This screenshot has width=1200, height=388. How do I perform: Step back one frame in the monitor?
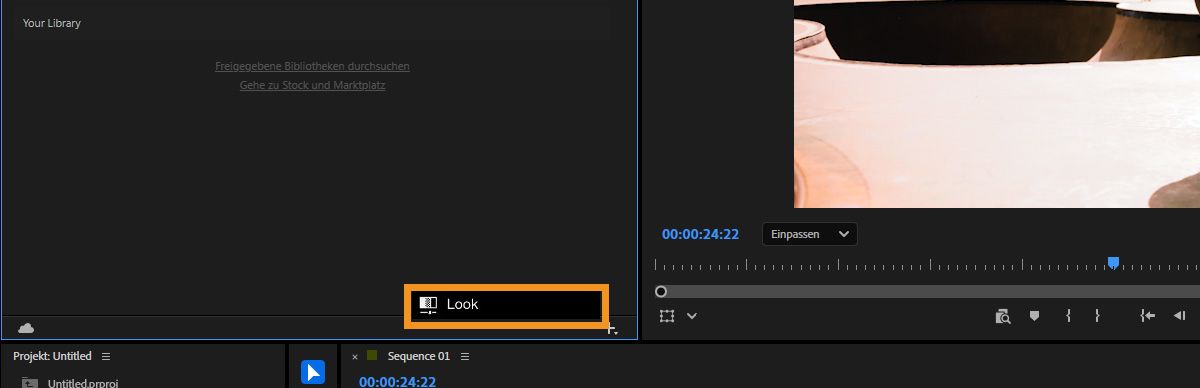(1180, 316)
